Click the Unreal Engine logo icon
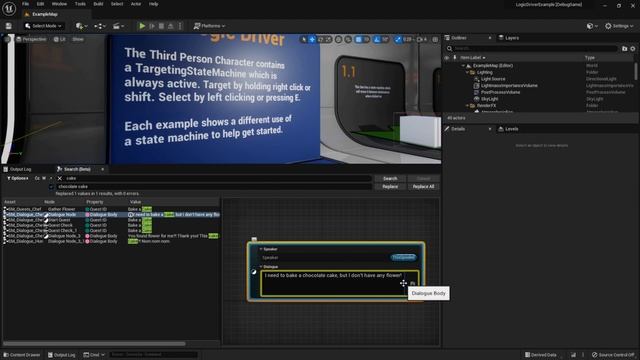The height and width of the screenshot is (360, 640). (9, 8)
